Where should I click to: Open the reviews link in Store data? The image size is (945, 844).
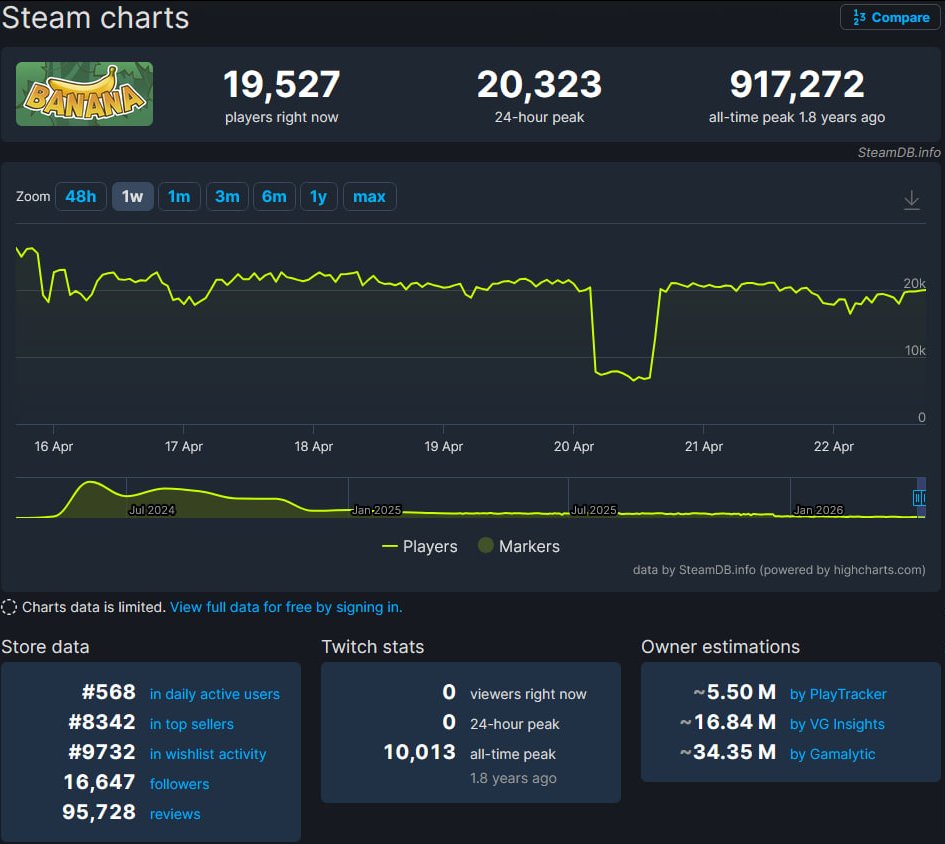(x=175, y=814)
